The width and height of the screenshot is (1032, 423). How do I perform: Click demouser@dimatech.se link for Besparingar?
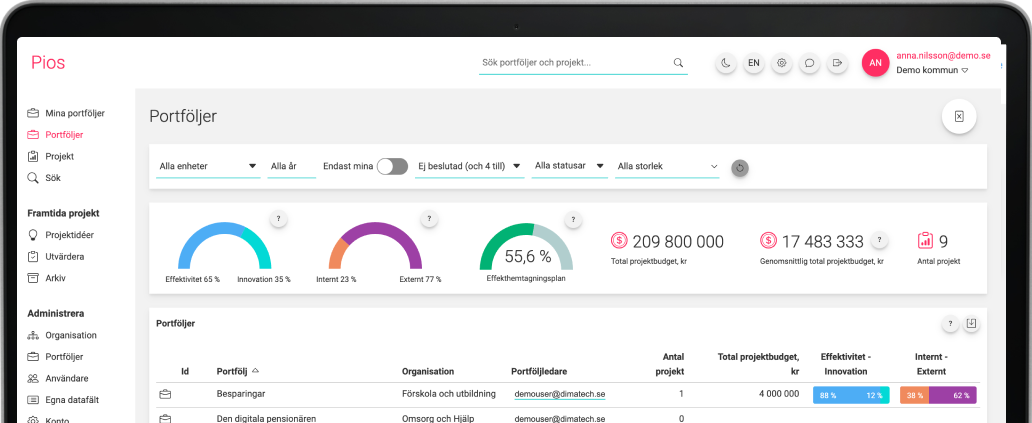[x=560, y=394]
